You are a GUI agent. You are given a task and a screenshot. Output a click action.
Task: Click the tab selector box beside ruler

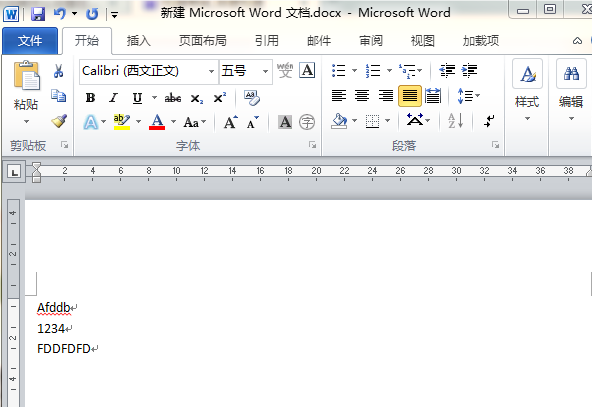pyautogui.click(x=14, y=172)
